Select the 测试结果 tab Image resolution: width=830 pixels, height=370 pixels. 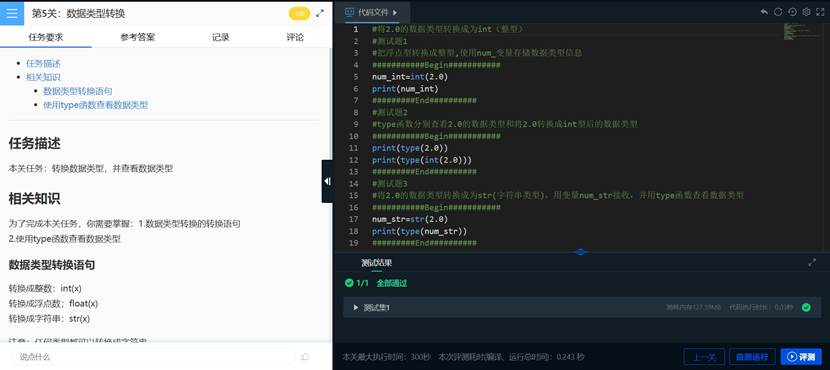click(376, 263)
